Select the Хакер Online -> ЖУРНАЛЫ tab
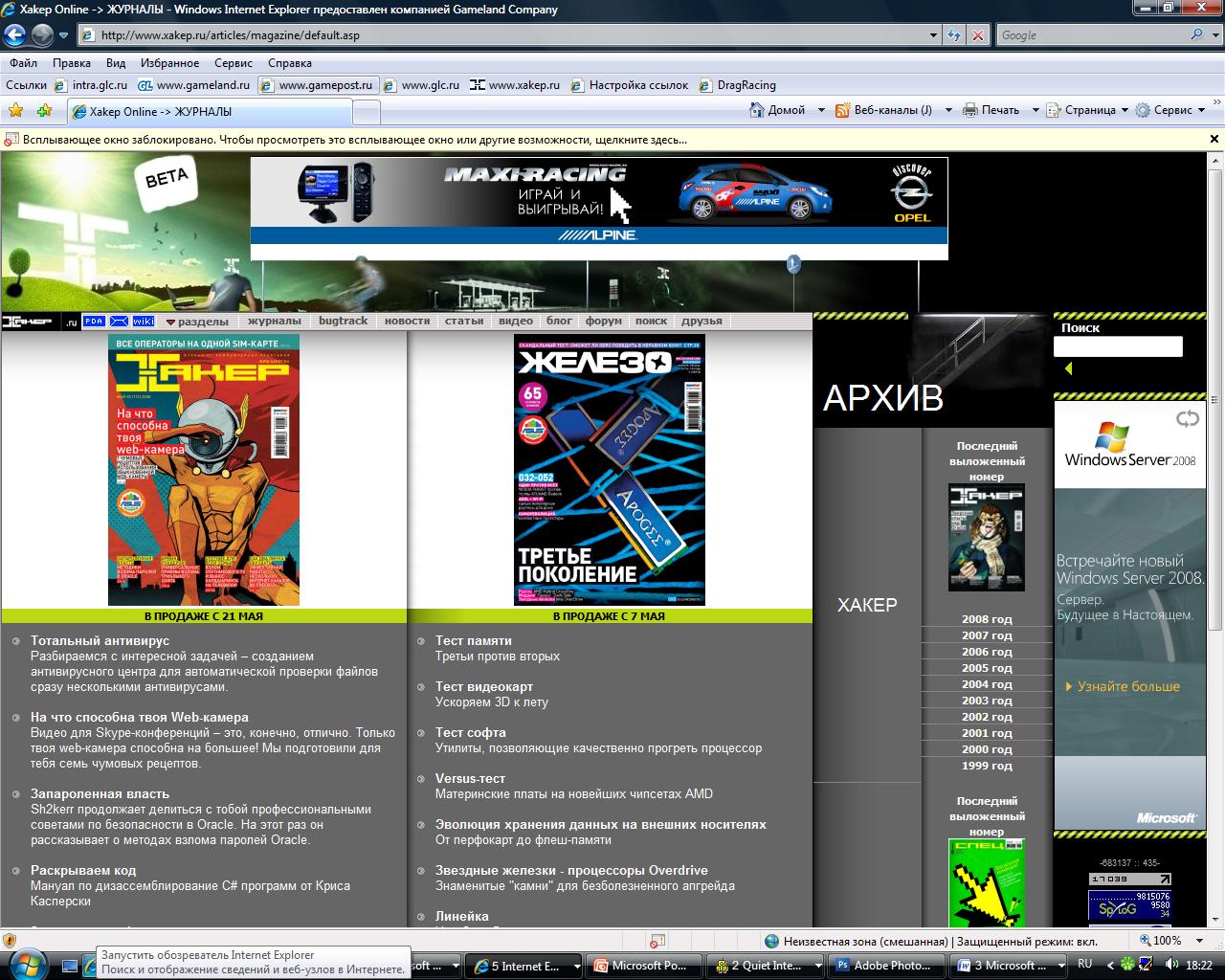This screenshot has width=1225, height=980. click(210, 111)
